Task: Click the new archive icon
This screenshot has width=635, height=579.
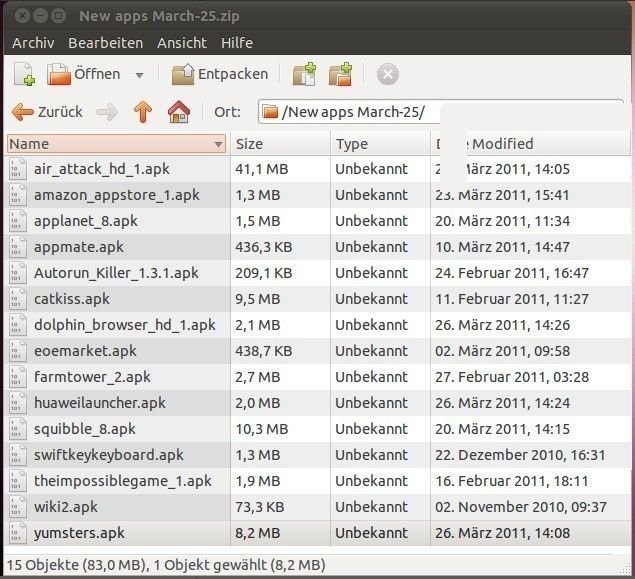Action: (24, 74)
